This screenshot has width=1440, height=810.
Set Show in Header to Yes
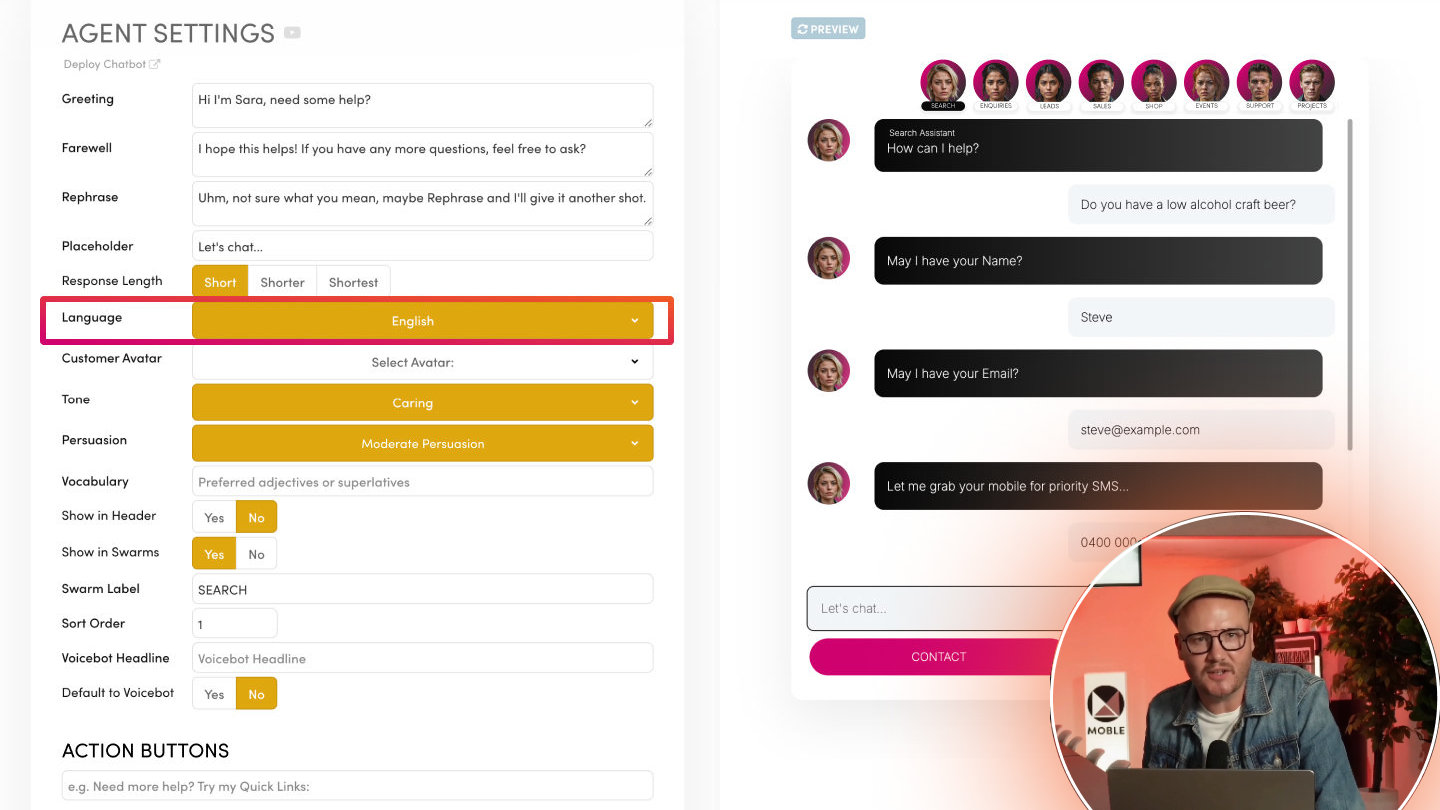click(x=214, y=517)
